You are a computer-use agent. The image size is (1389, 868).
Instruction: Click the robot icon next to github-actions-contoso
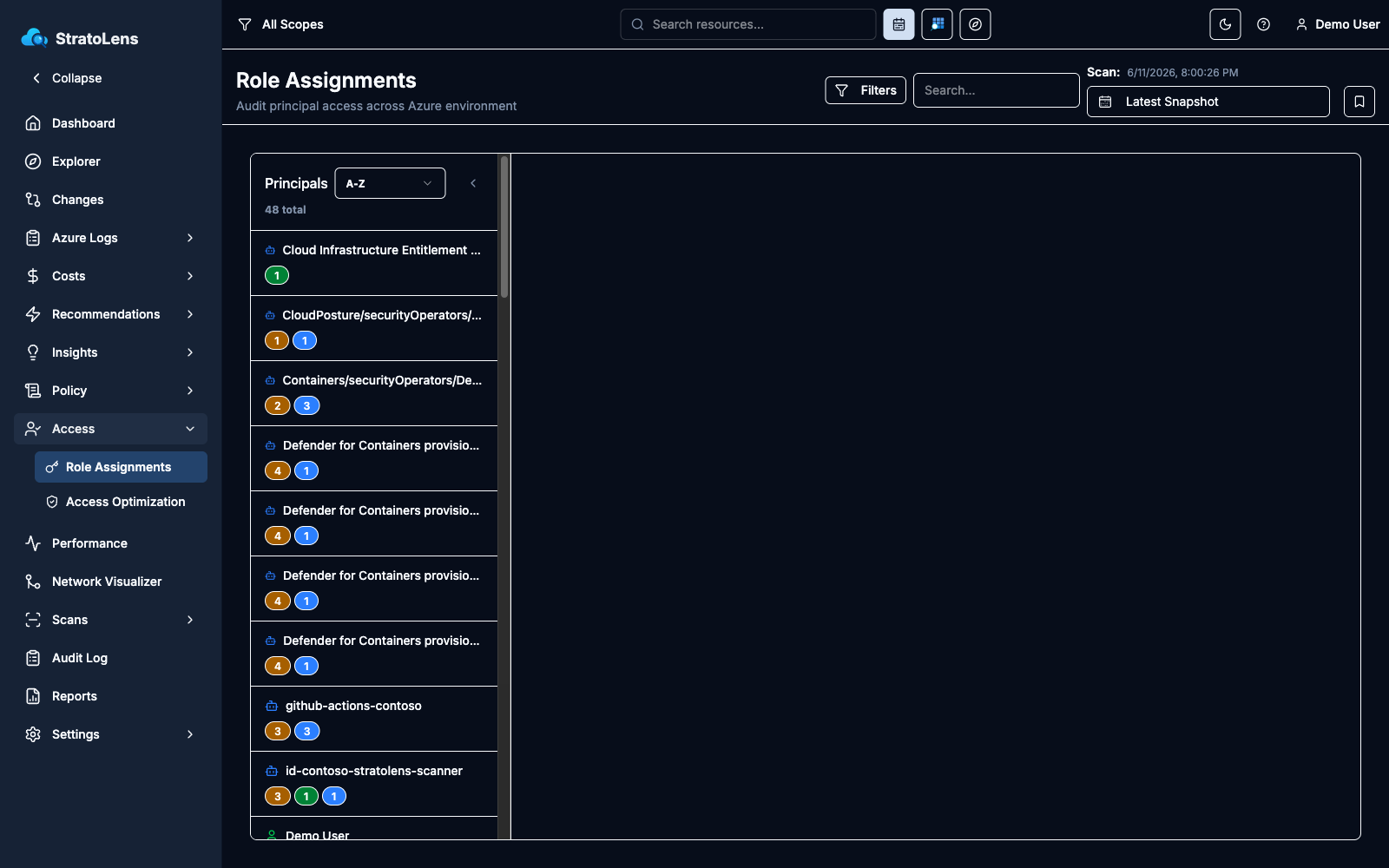(272, 706)
